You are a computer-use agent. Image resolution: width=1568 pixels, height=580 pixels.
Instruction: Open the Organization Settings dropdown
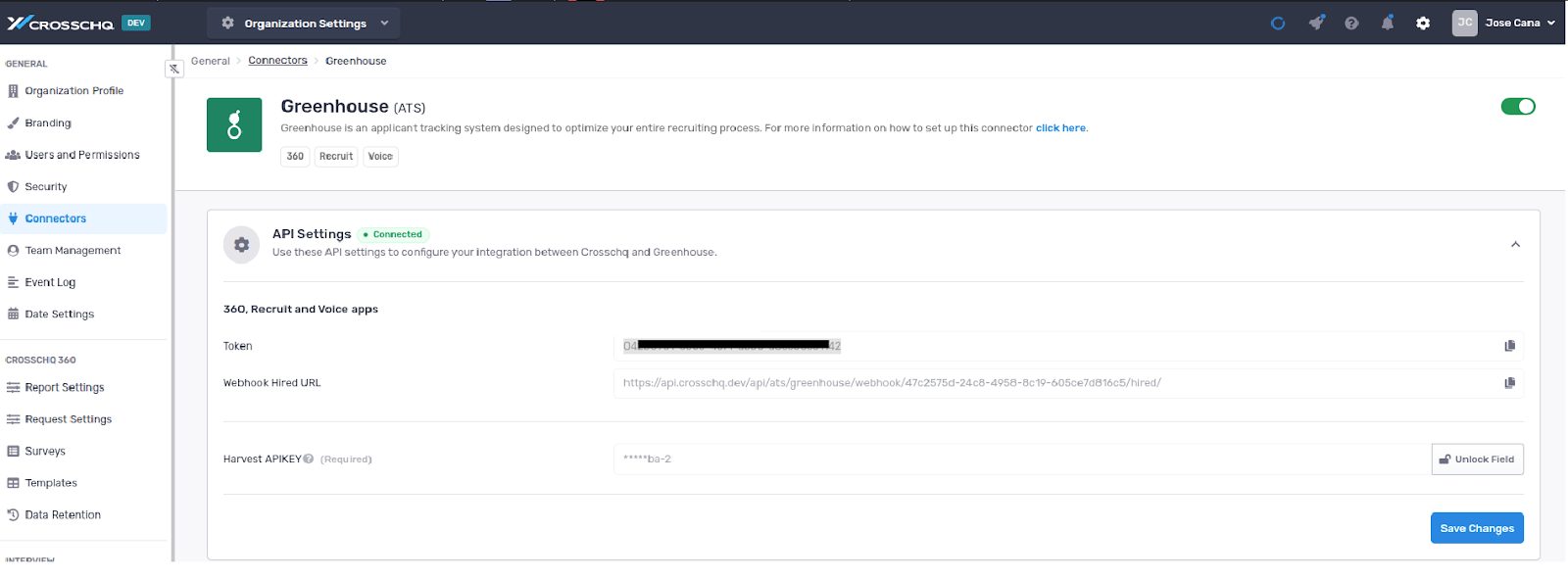304,23
